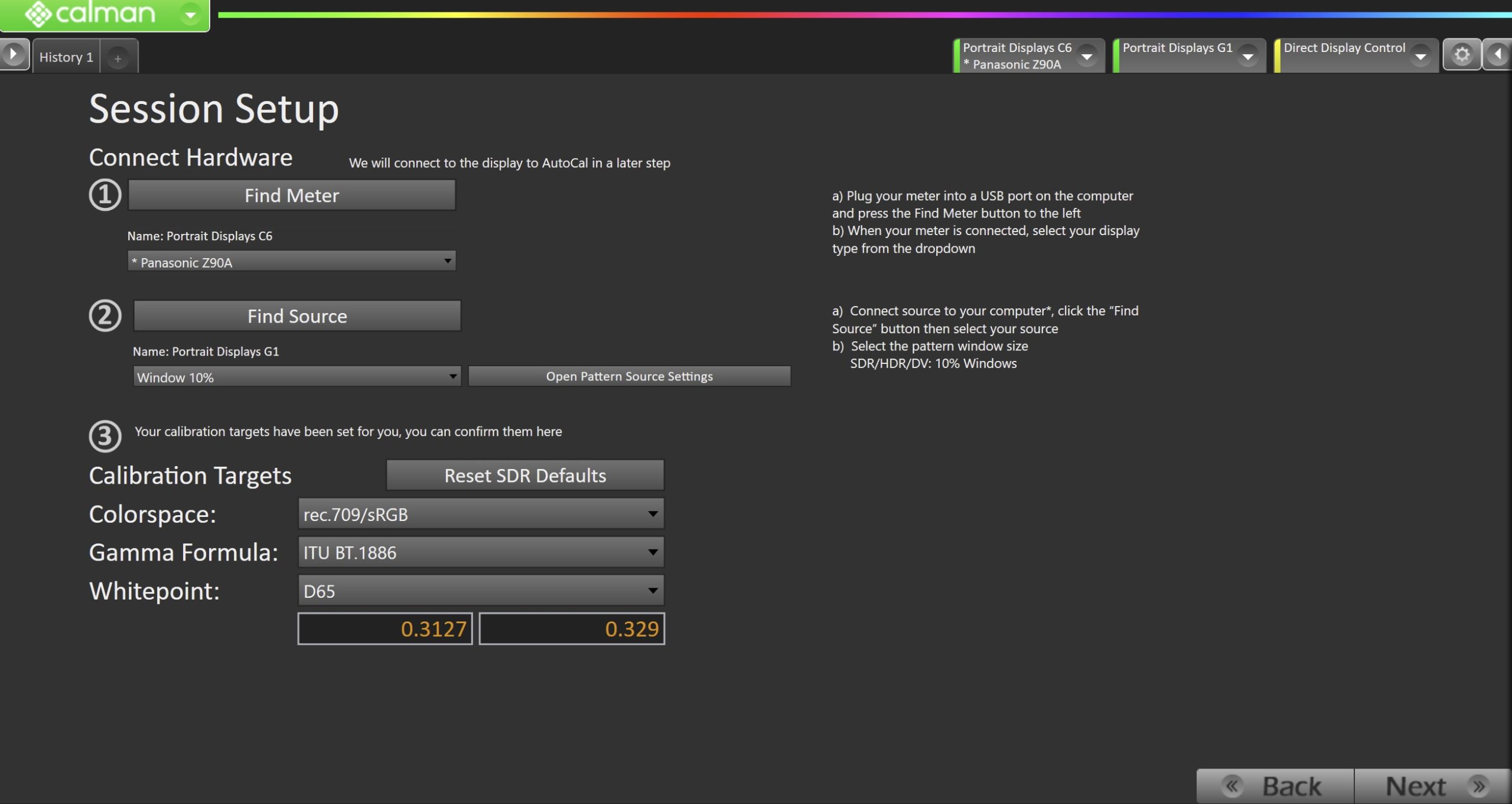
Task: Click the Find Meter button
Action: 292,195
